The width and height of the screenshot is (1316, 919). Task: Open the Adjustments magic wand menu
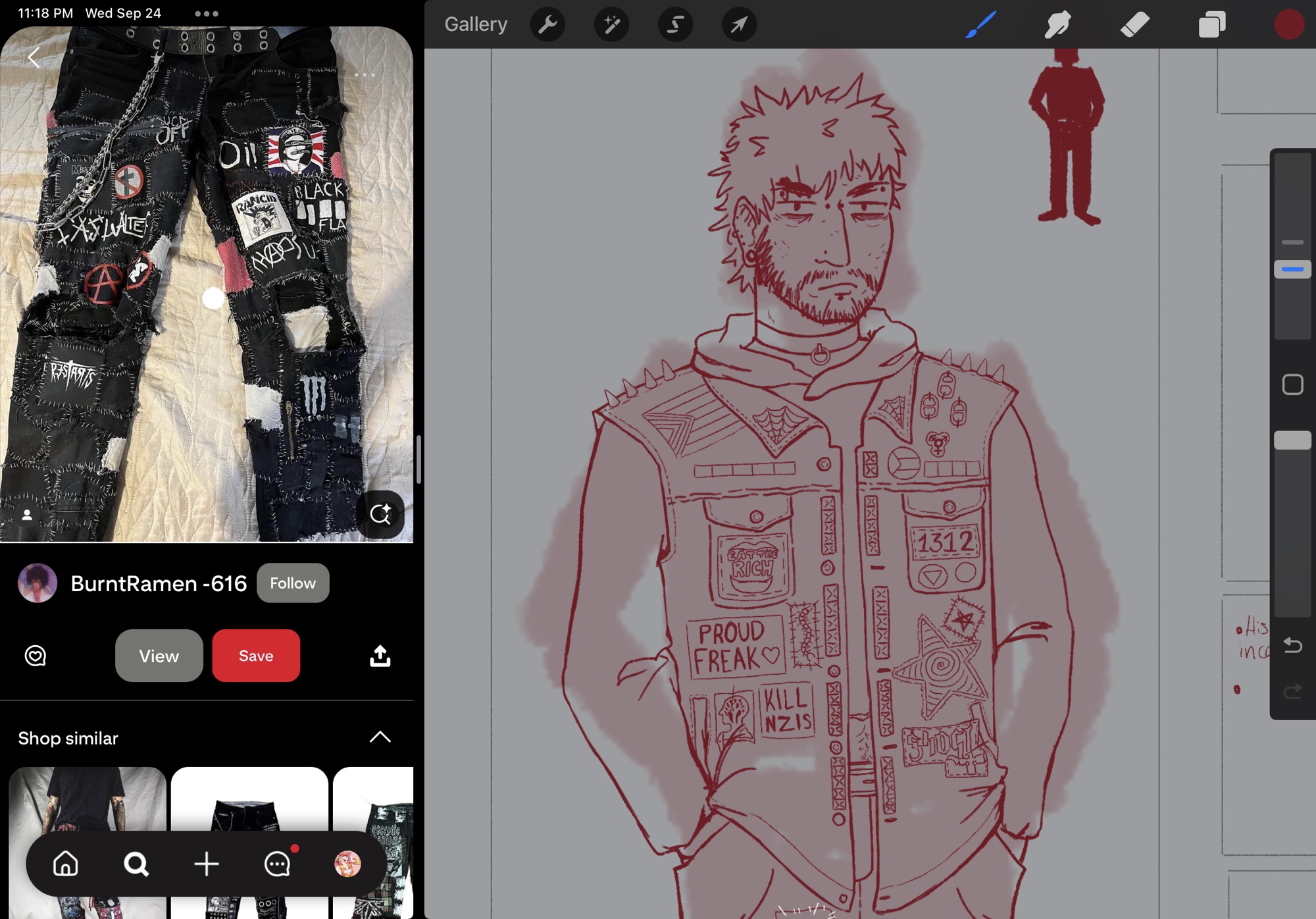tap(611, 25)
